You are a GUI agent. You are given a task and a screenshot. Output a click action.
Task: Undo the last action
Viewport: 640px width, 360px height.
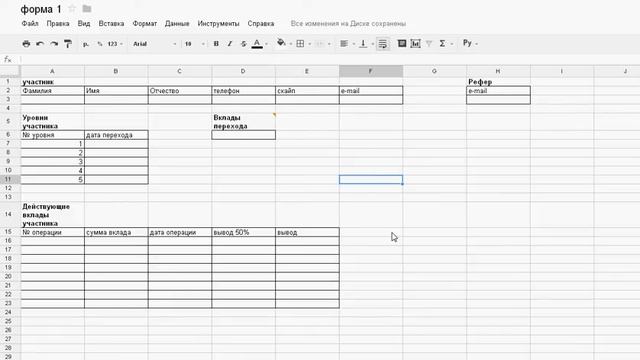[x=40, y=44]
